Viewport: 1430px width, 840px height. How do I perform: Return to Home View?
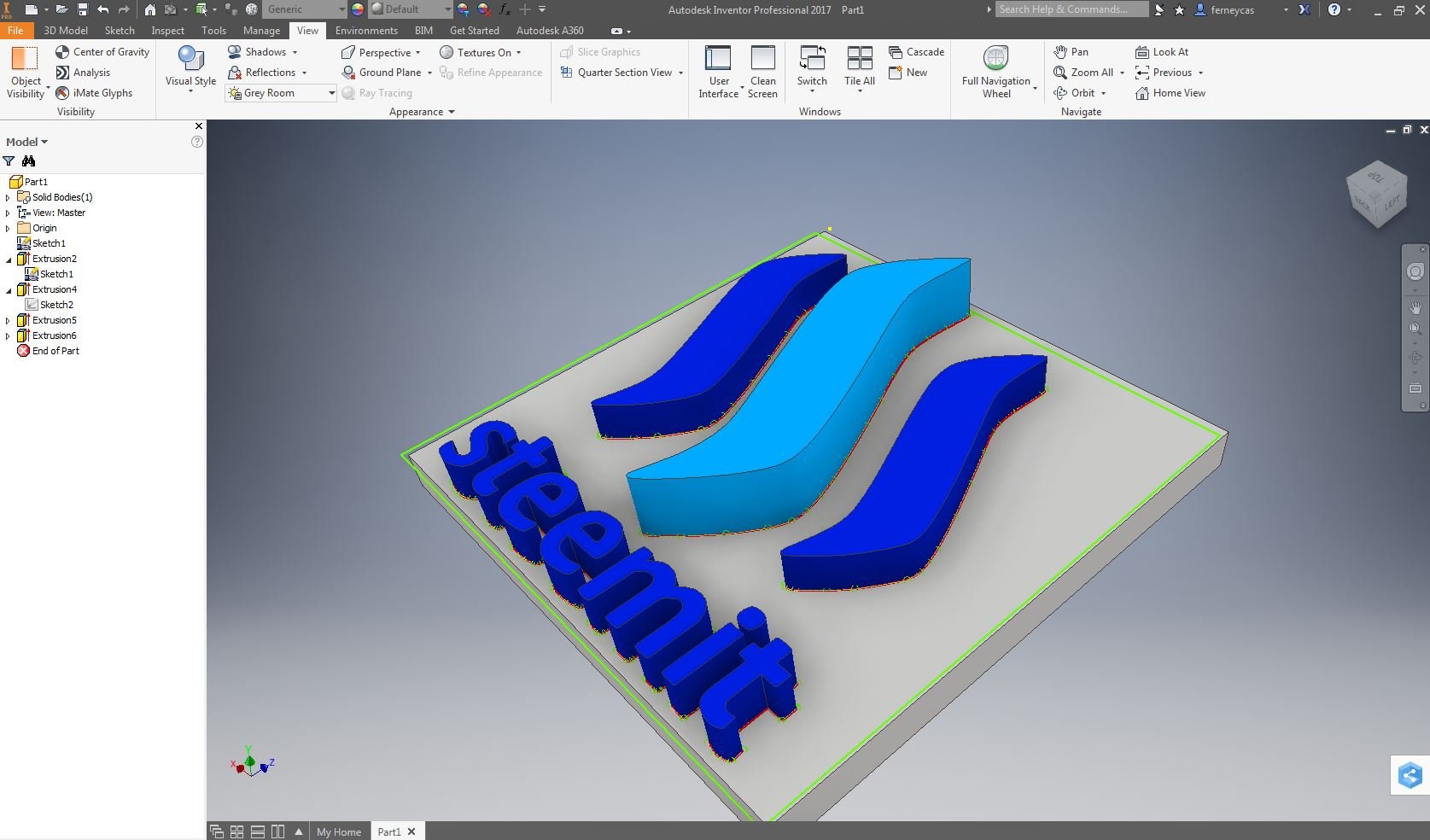1170,93
